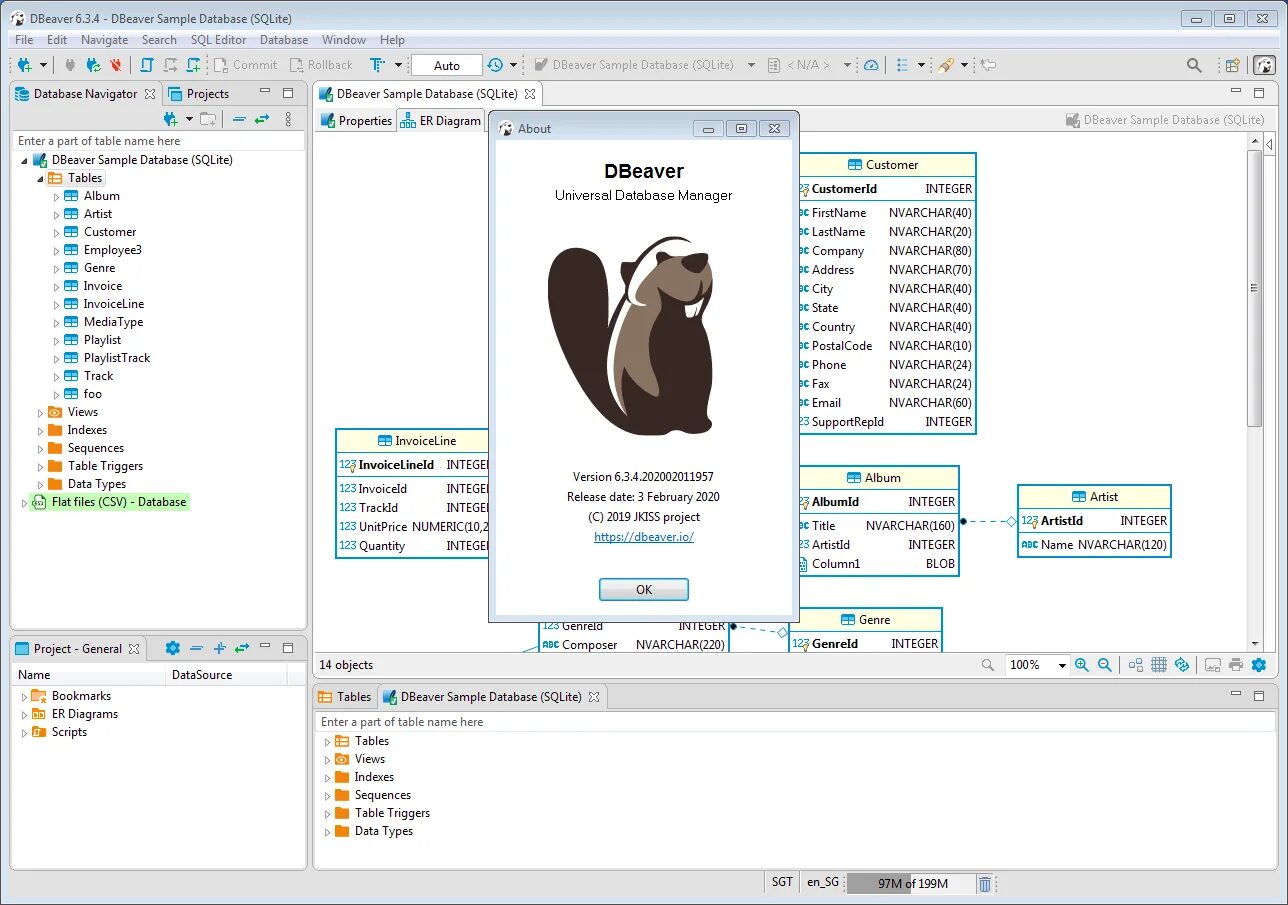
Task: Select the ER Diagram tab
Action: (x=441, y=120)
